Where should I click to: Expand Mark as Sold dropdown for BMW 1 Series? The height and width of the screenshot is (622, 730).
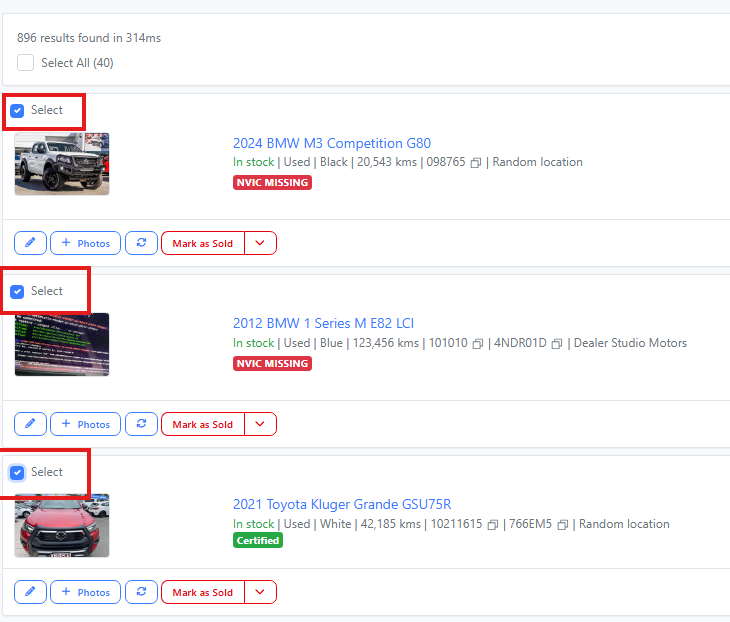point(260,424)
